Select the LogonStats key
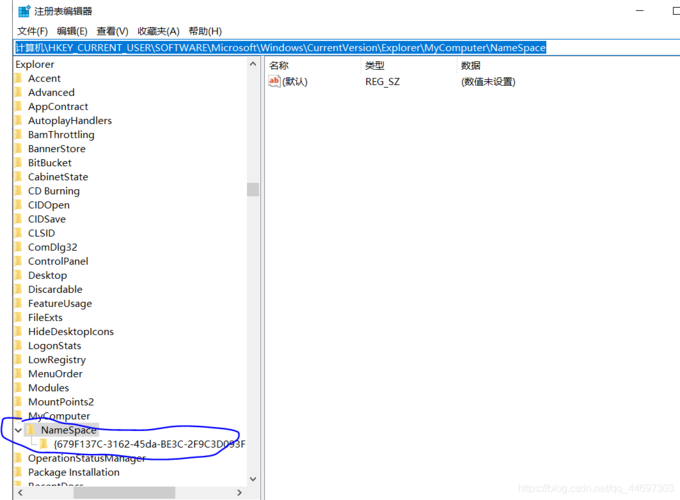 55,346
